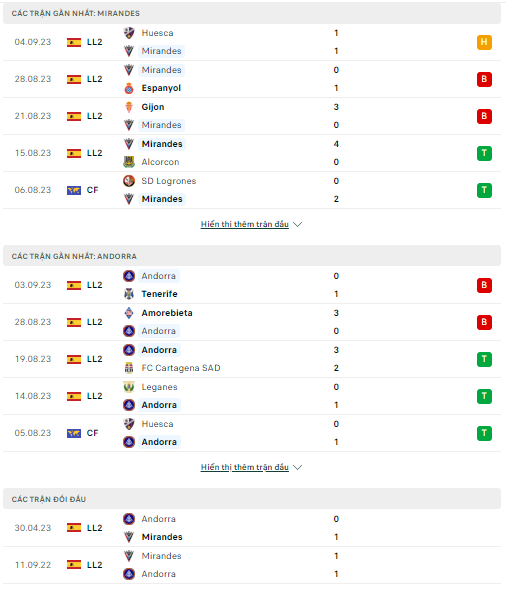Click the Tenerife club crest icon
Image resolution: width=506 pixels, height=589 pixels.
click(x=129, y=294)
